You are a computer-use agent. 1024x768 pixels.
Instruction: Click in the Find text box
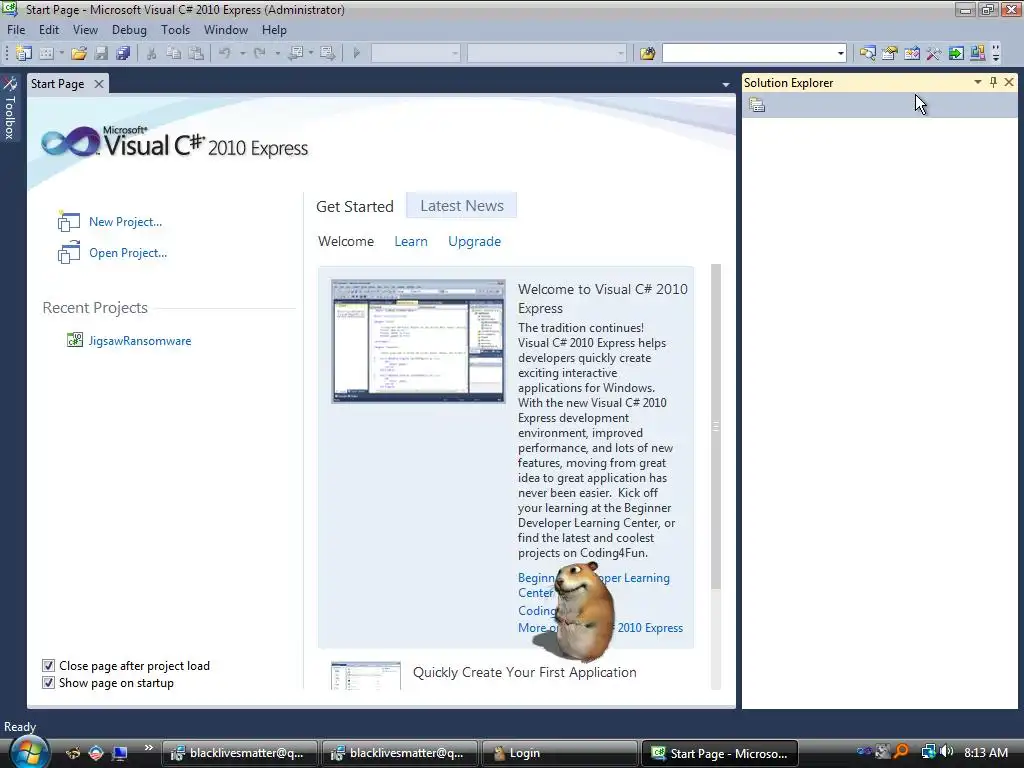[x=748, y=53]
